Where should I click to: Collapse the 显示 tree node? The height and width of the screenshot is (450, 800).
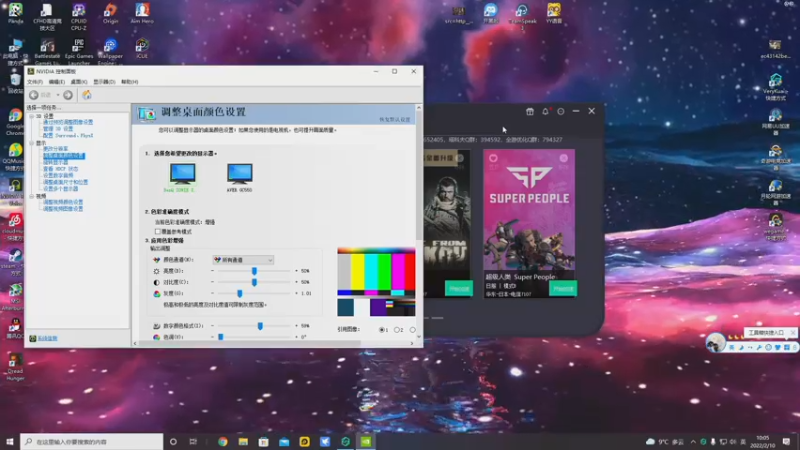pyautogui.click(x=32, y=143)
